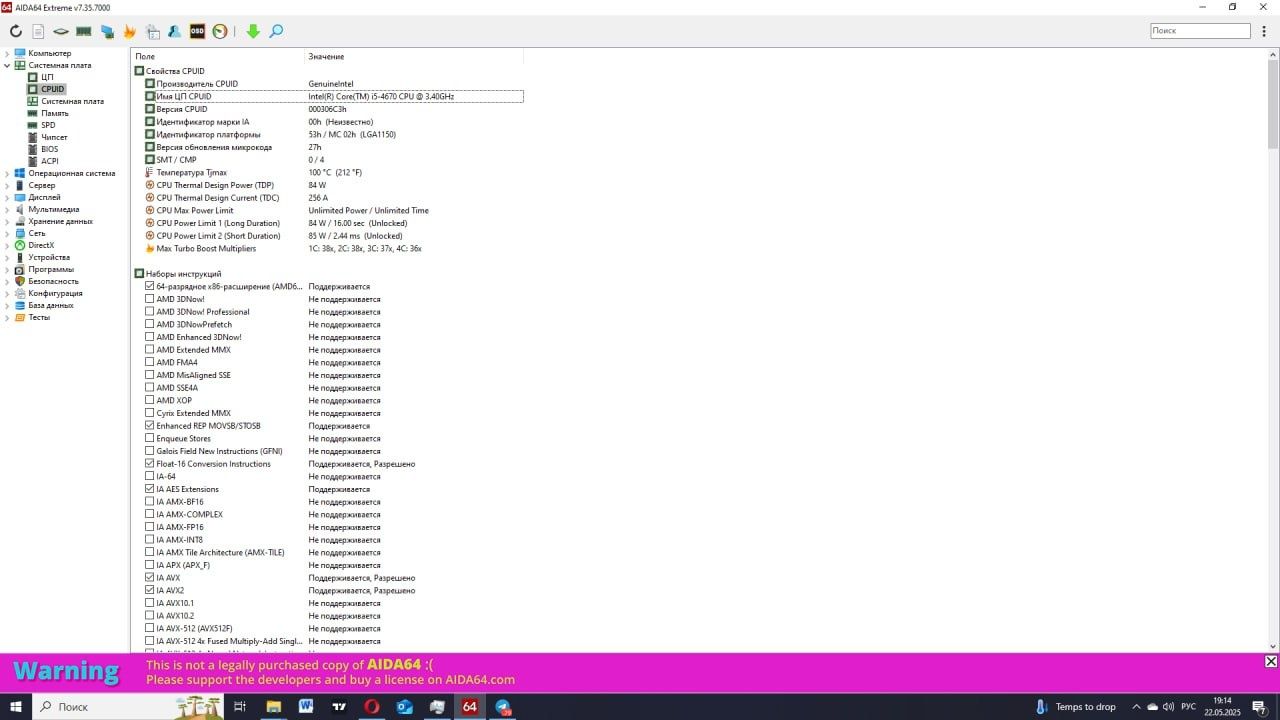Toggle the AMD FMA4 checkbox
The height and width of the screenshot is (720, 1280).
click(x=149, y=362)
